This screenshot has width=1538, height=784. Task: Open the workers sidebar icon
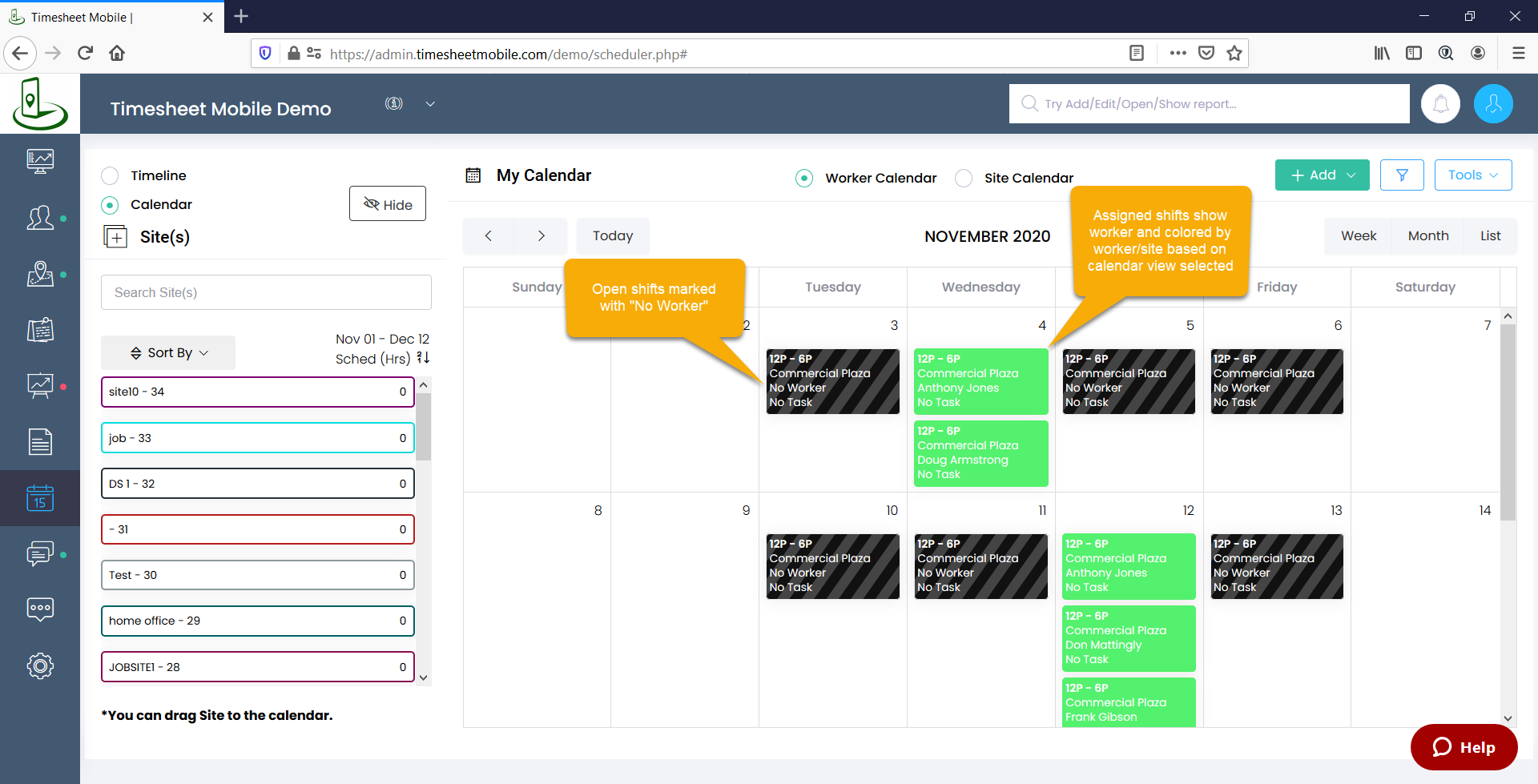click(39, 218)
